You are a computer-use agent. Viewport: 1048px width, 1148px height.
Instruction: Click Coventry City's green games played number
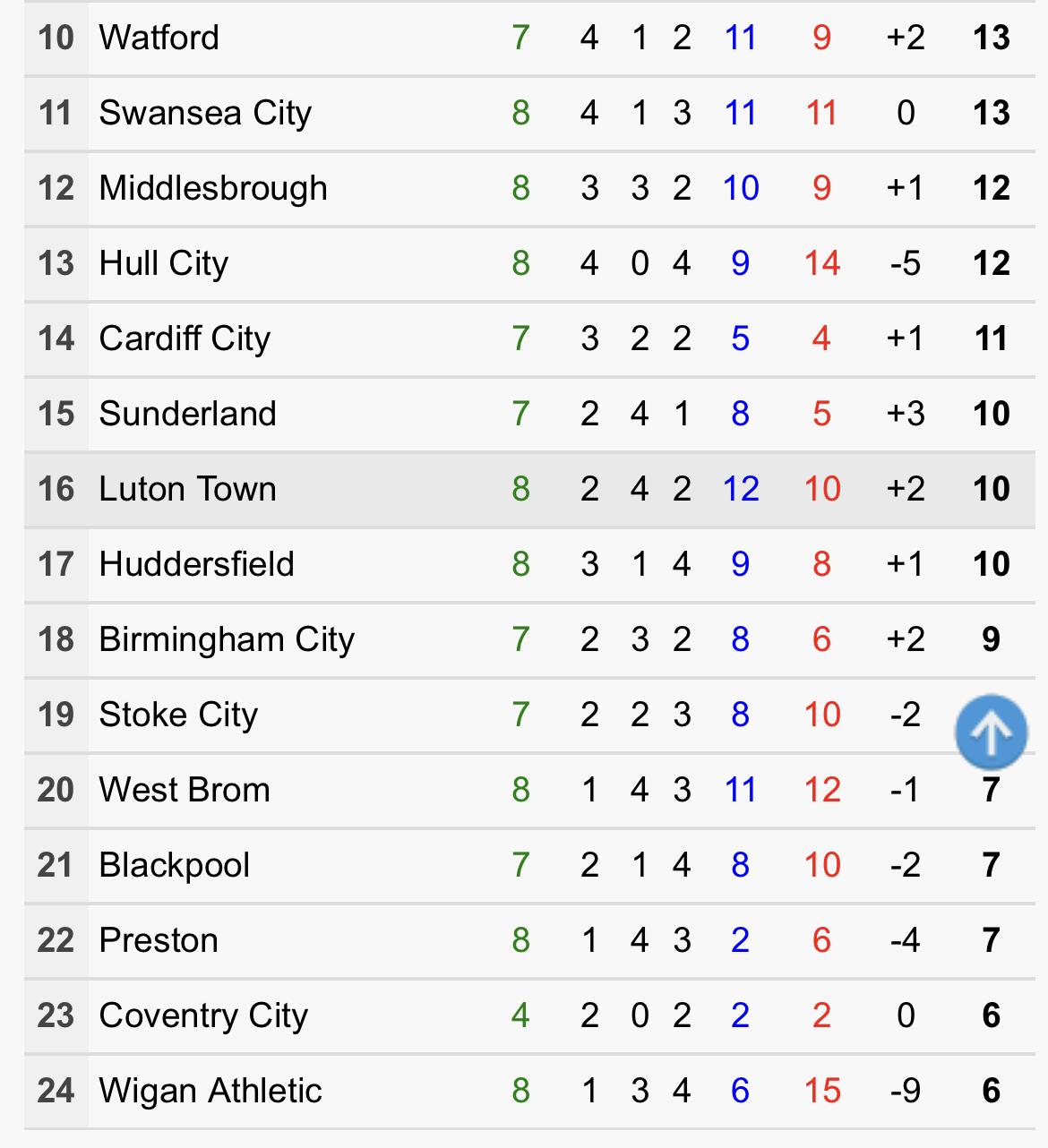point(520,1015)
